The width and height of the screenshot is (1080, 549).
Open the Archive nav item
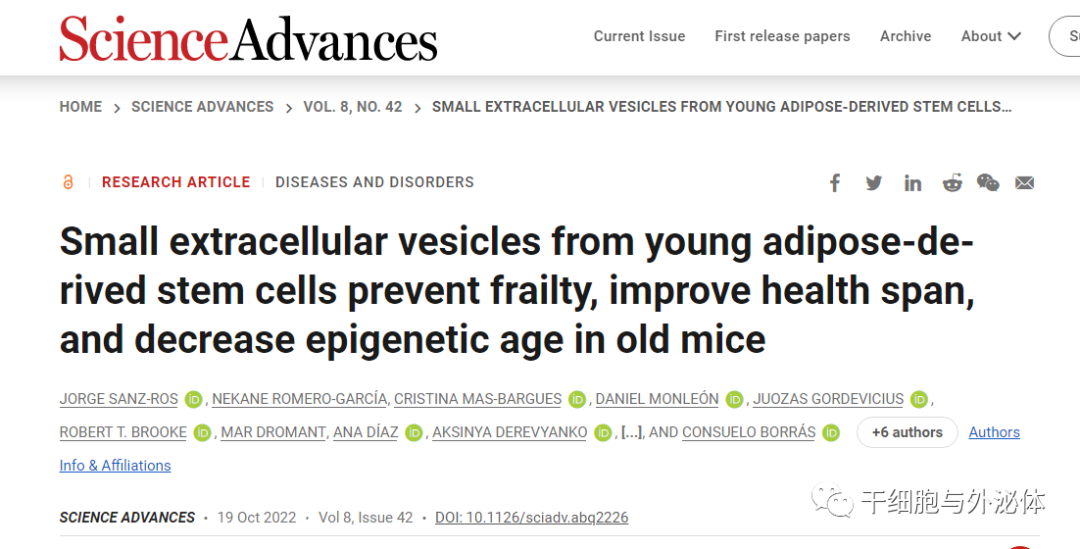tap(905, 37)
